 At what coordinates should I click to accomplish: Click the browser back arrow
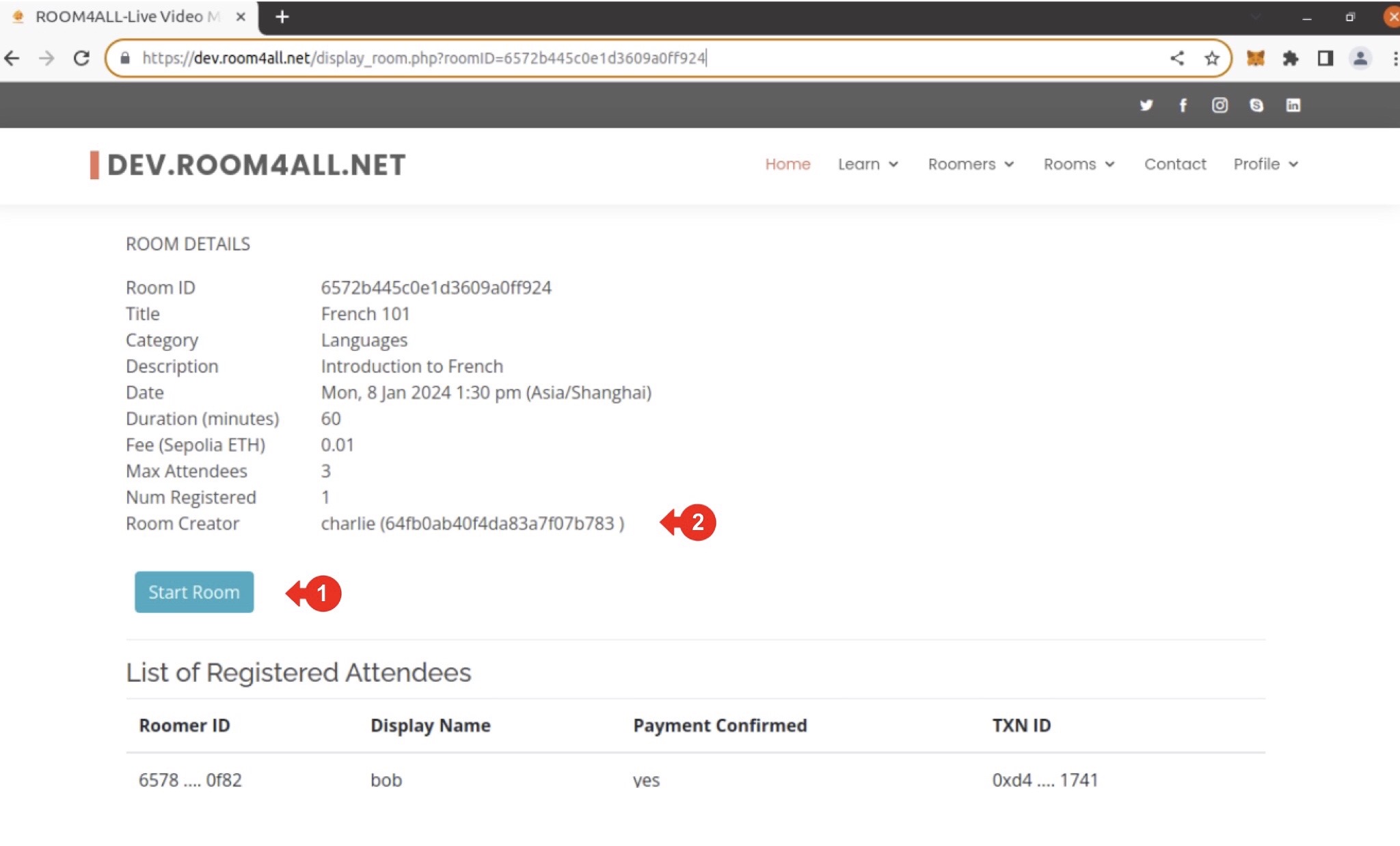(12, 58)
